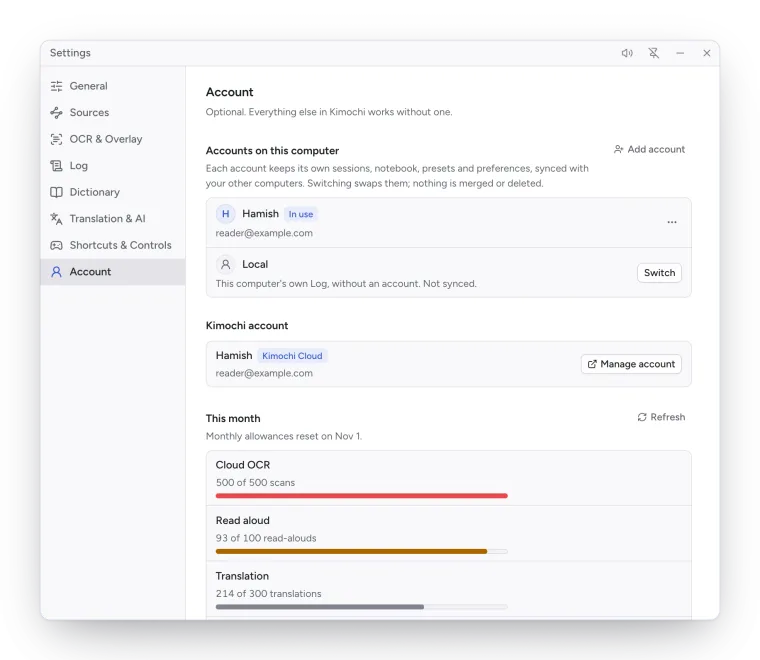Open Manage account external link
760x660 pixels.
point(631,364)
